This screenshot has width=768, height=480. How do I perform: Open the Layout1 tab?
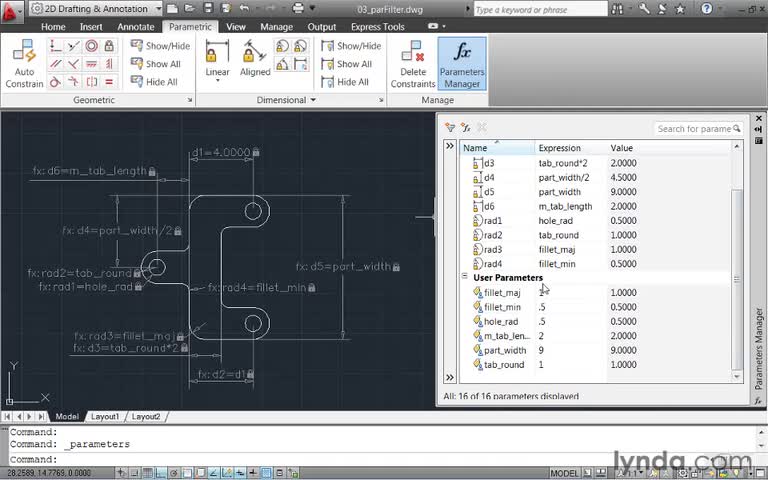click(x=104, y=416)
